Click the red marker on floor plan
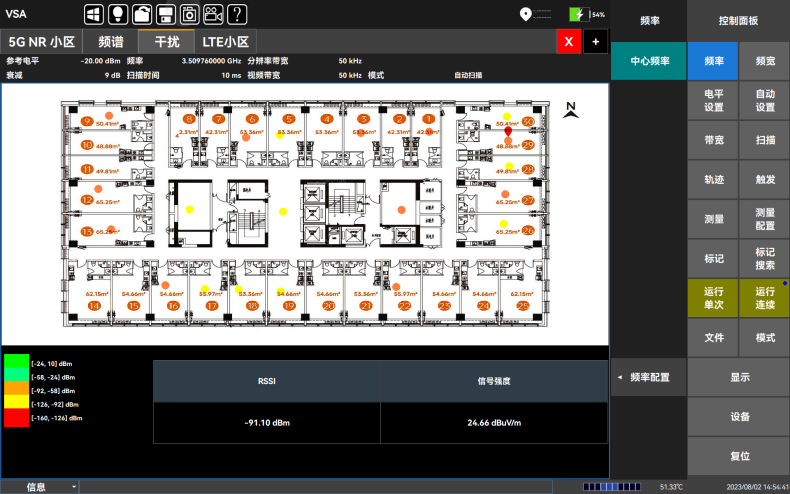This screenshot has width=790, height=494. pyautogui.click(x=508, y=131)
